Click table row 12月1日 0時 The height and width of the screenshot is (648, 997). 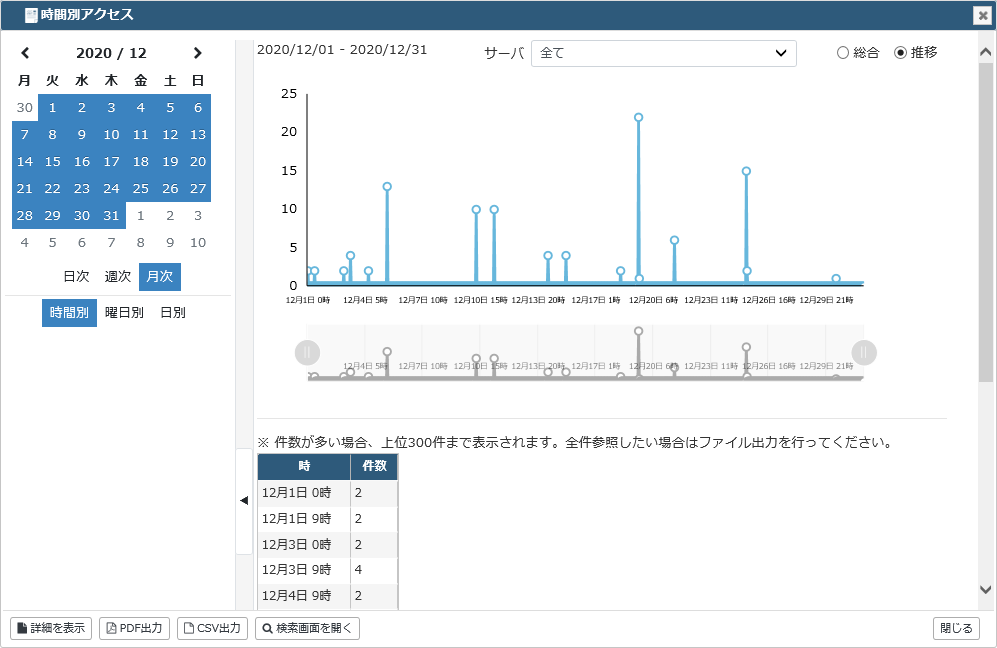[x=328, y=493]
